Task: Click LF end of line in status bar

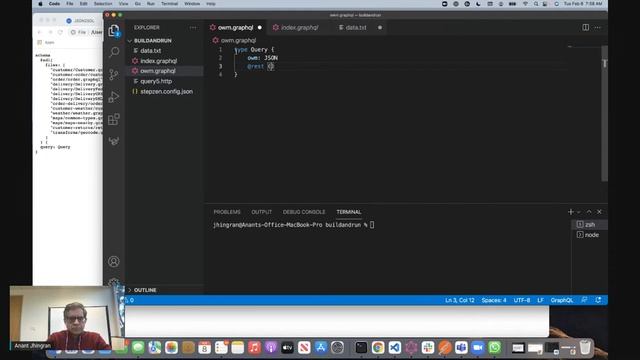Action: pos(540,300)
